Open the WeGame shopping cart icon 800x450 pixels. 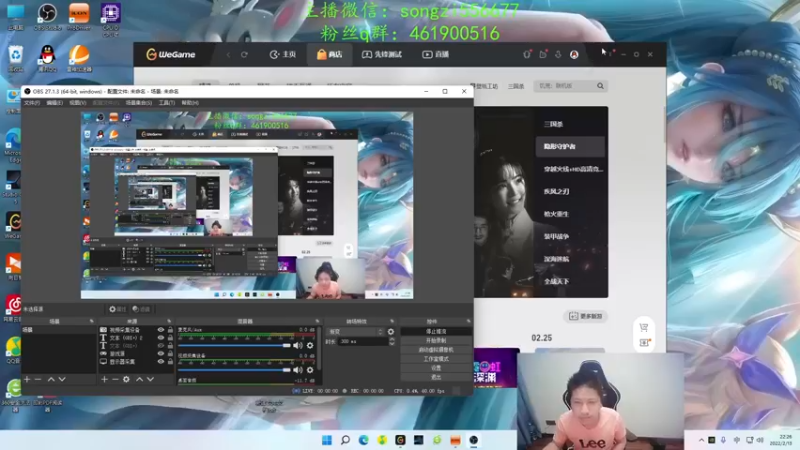pos(644,327)
